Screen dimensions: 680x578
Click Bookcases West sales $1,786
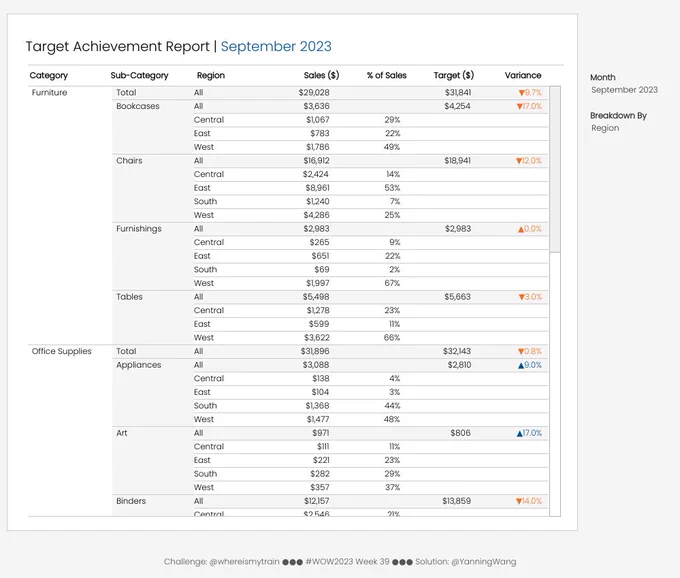pos(317,147)
